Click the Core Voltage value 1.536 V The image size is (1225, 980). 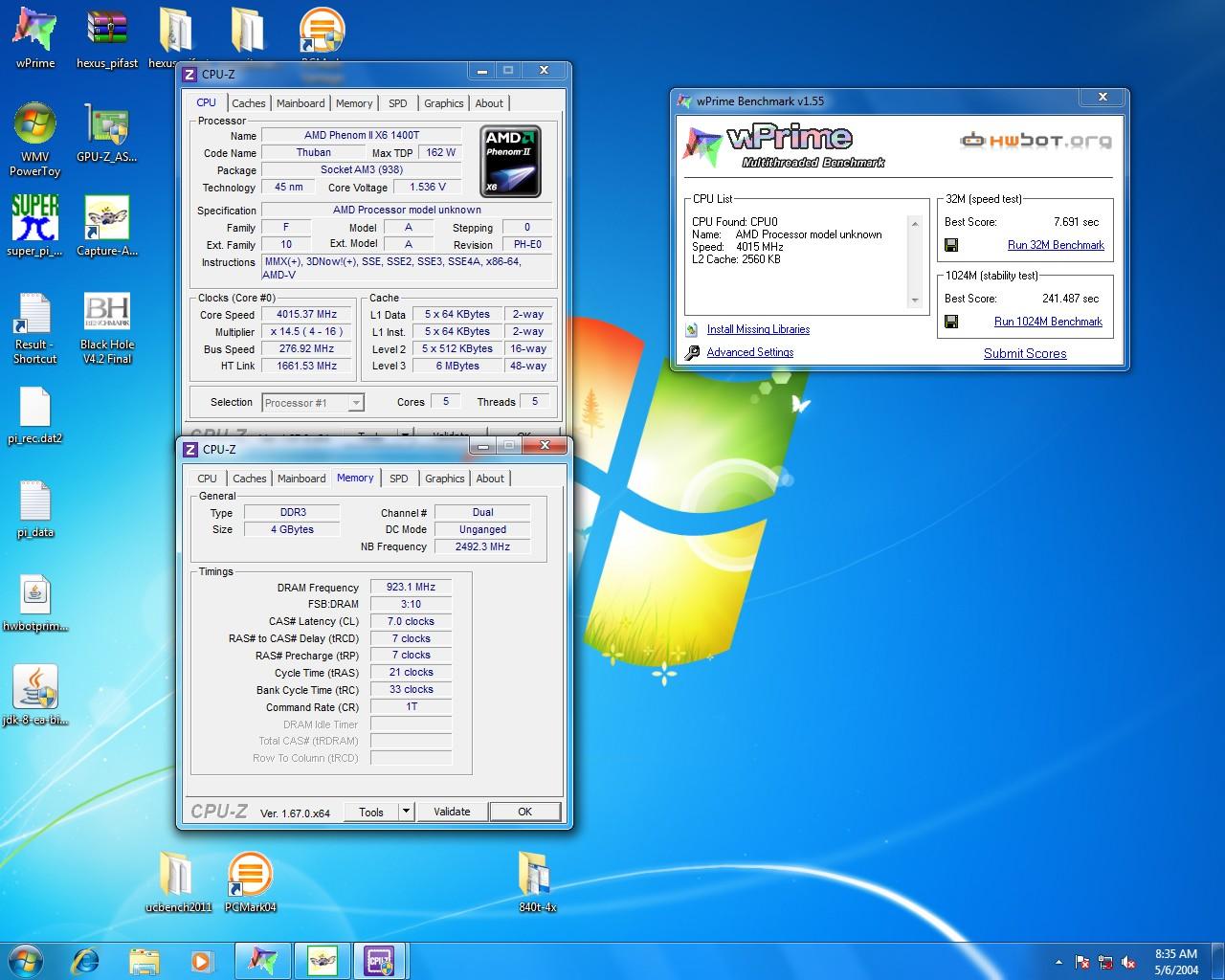[427, 188]
